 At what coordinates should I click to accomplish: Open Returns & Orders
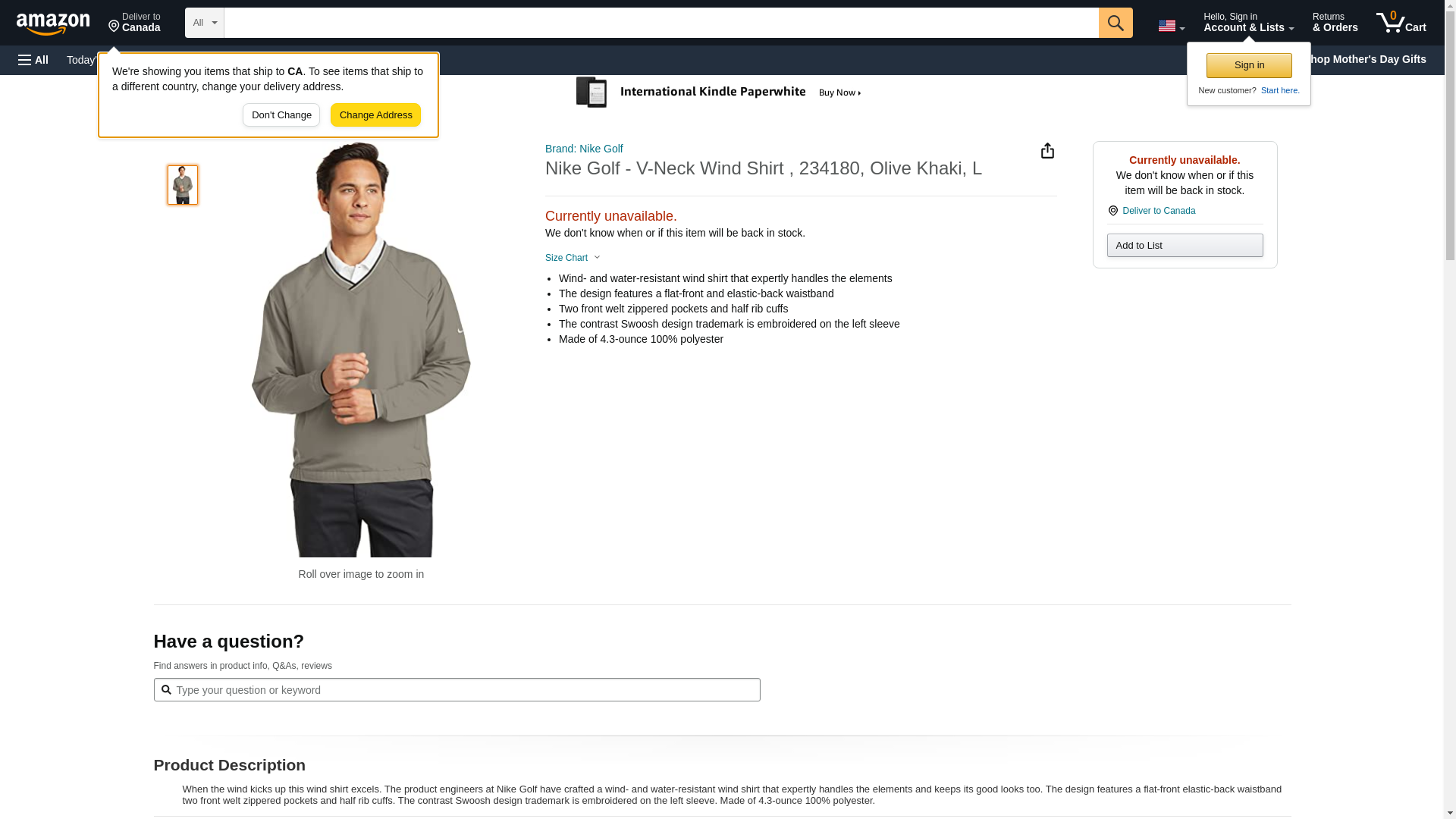[x=1335, y=23]
